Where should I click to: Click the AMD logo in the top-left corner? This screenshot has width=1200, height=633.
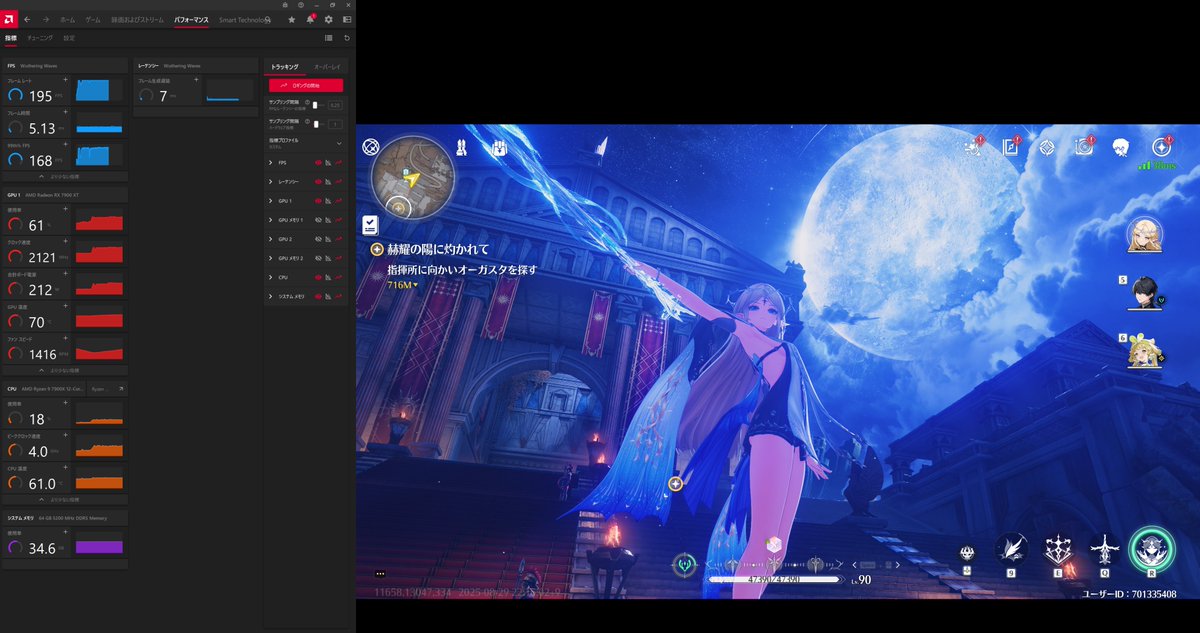(9, 19)
